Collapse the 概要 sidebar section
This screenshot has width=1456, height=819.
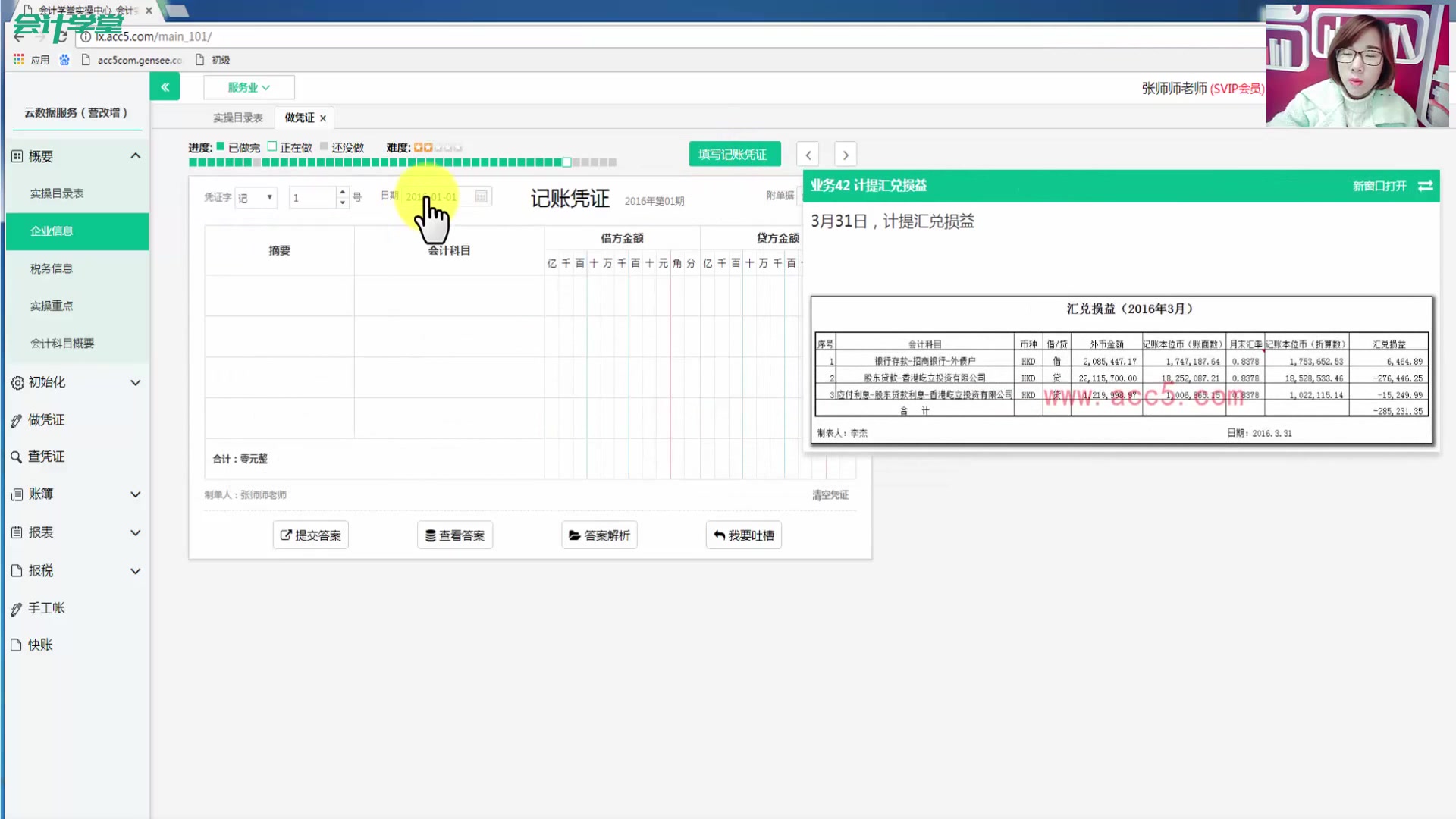click(135, 155)
